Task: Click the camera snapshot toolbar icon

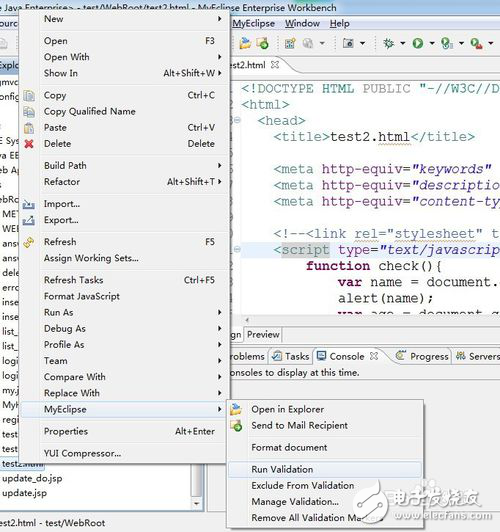Action: pos(348,43)
